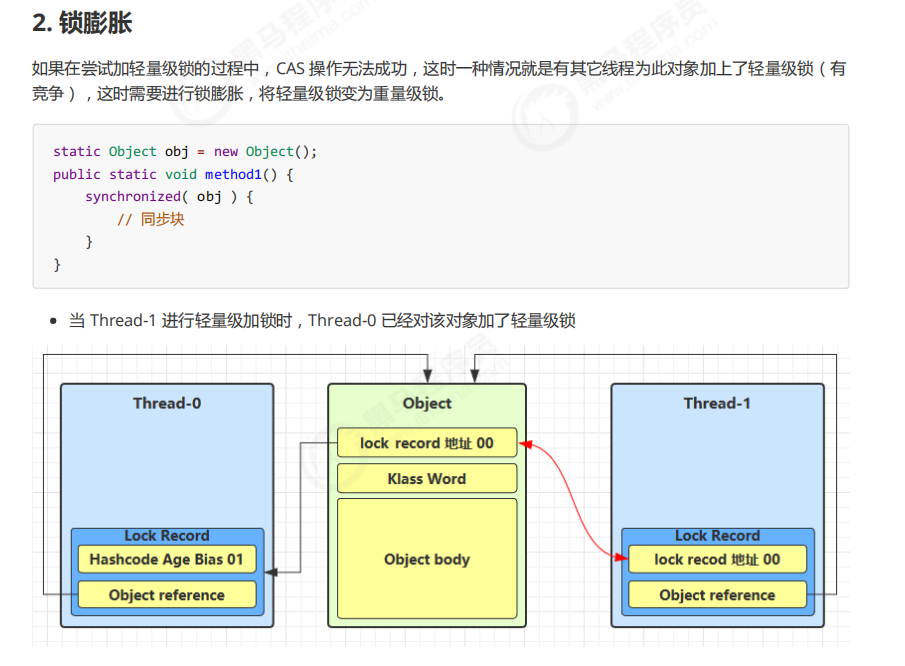905x666 pixels.
Task: Click Thread-0's "Object reference" box
Action: click(167, 595)
